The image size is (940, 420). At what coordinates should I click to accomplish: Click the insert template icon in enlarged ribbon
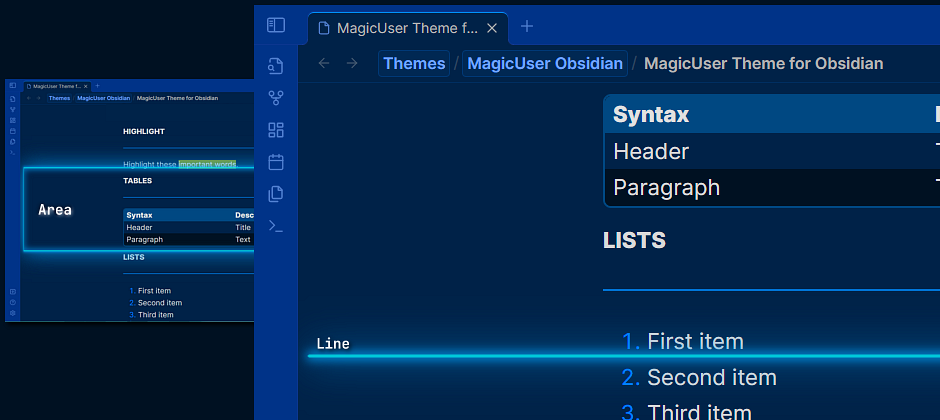(276, 194)
